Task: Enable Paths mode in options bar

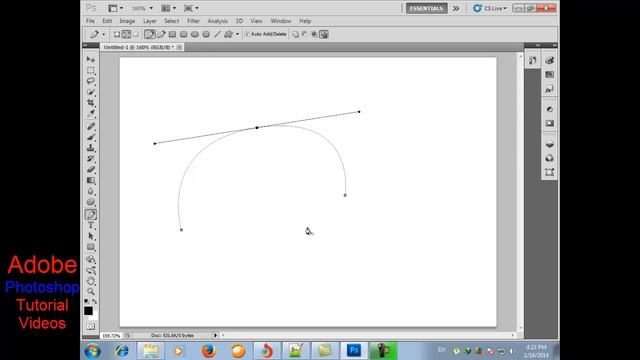Action: 126,34
